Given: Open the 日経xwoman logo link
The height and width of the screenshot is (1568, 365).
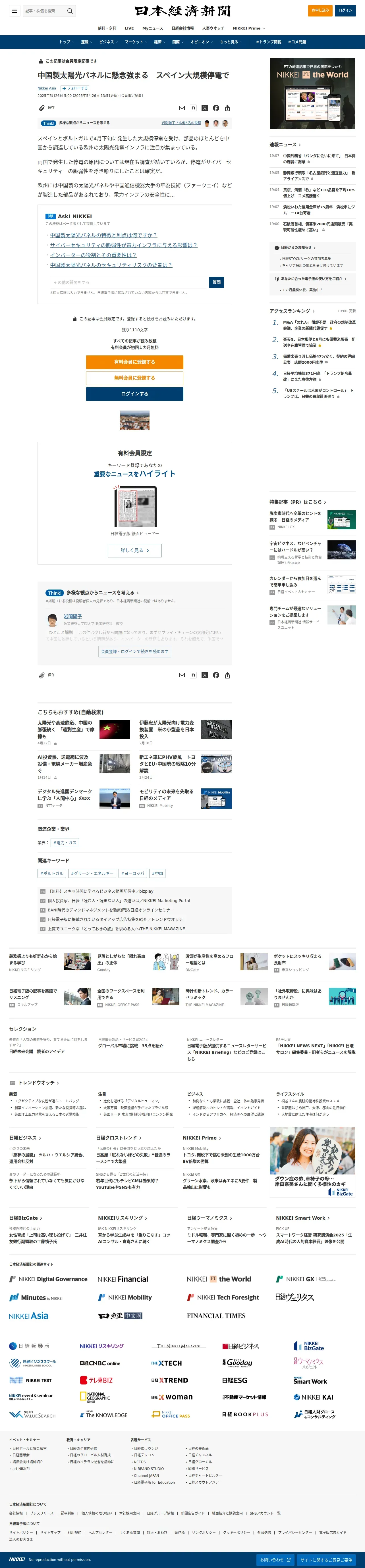Looking at the screenshot, I should point(172,1397).
